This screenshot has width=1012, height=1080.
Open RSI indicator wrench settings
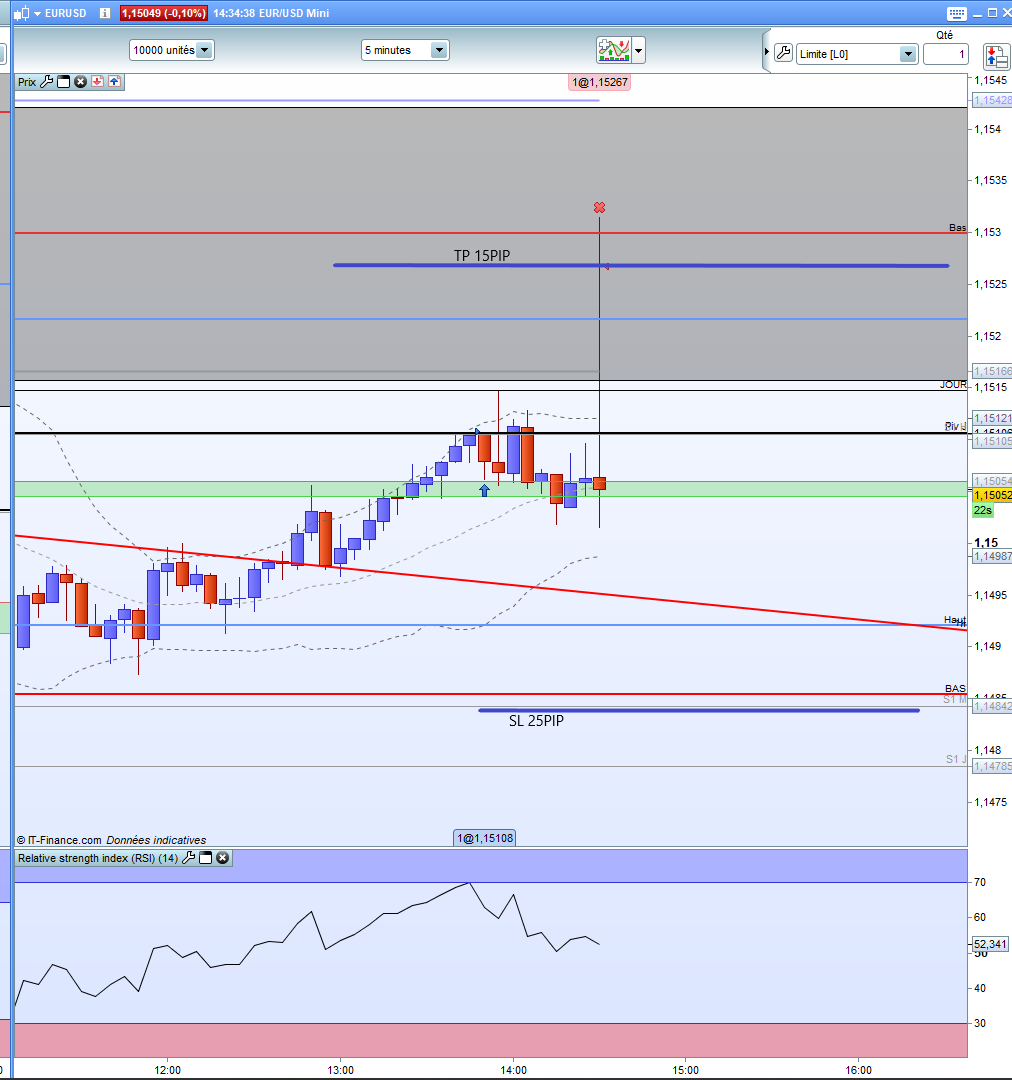[x=188, y=858]
